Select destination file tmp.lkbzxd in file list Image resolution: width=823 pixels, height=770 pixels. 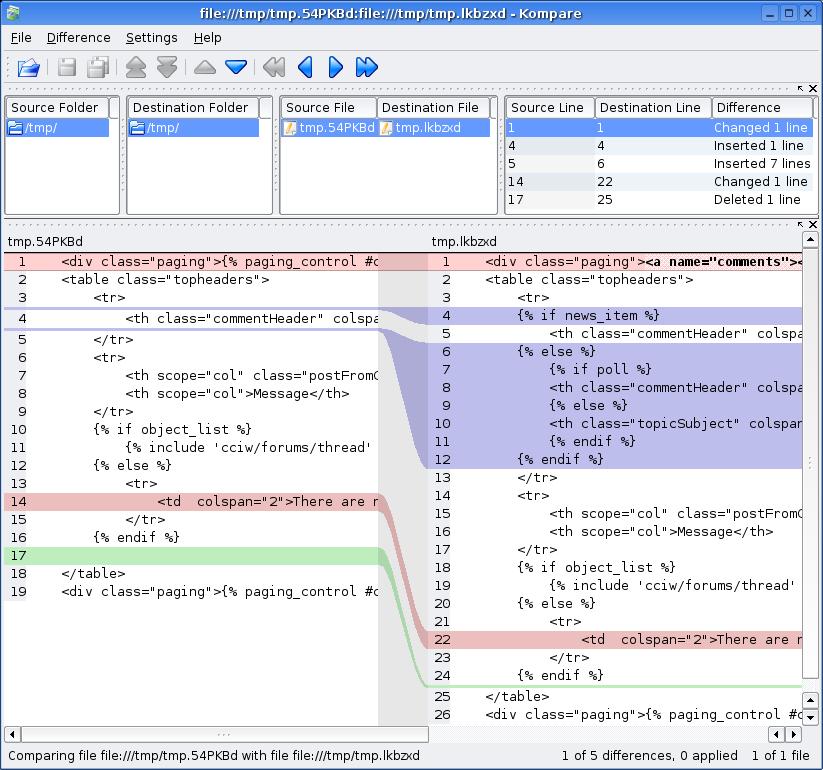(434, 128)
